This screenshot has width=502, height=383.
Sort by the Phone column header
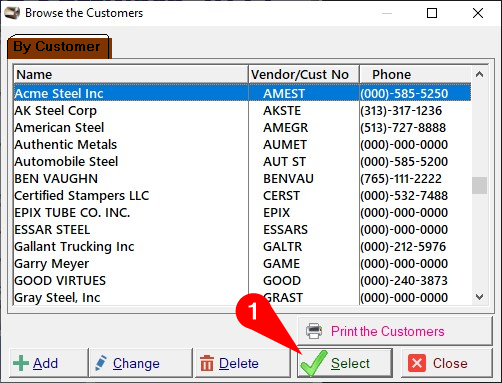(415, 74)
